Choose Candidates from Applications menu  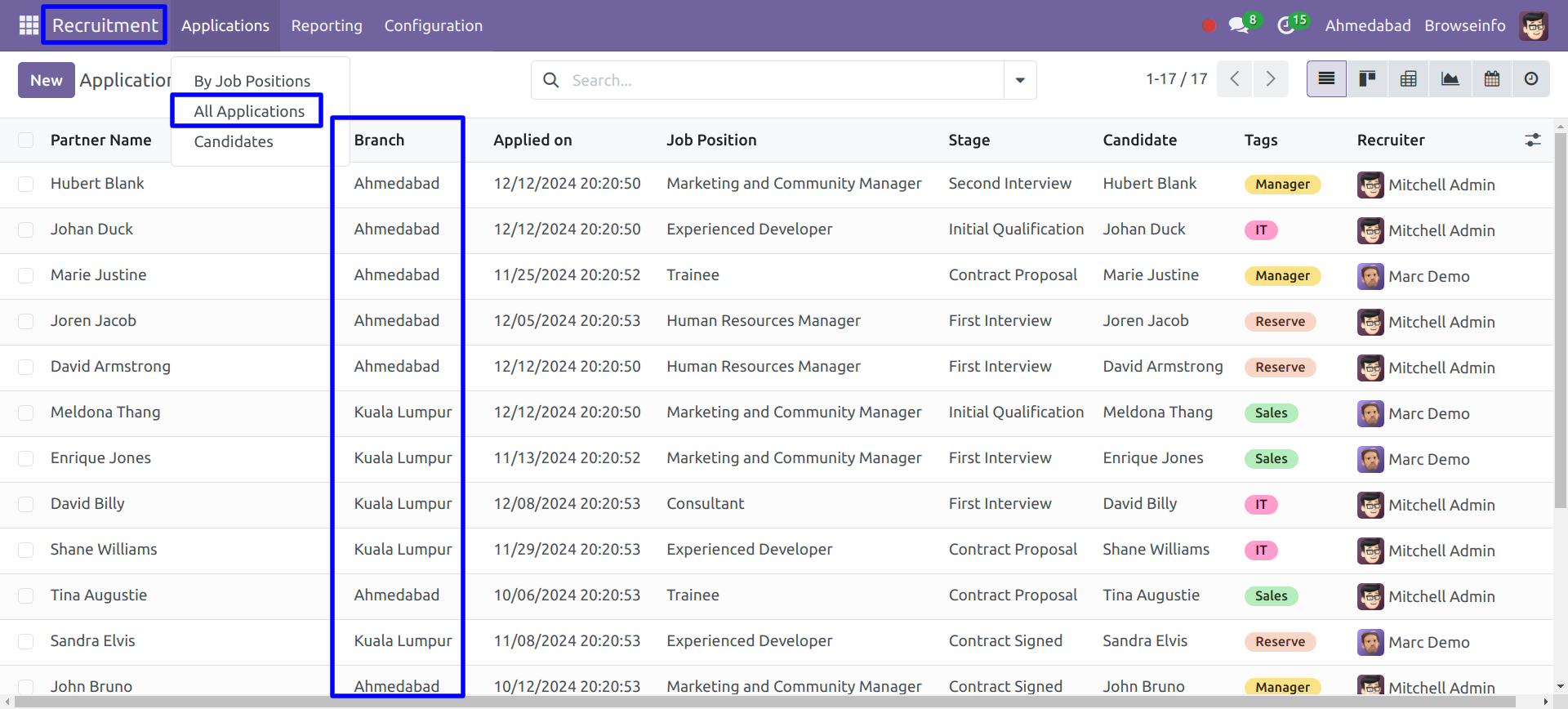(x=234, y=141)
